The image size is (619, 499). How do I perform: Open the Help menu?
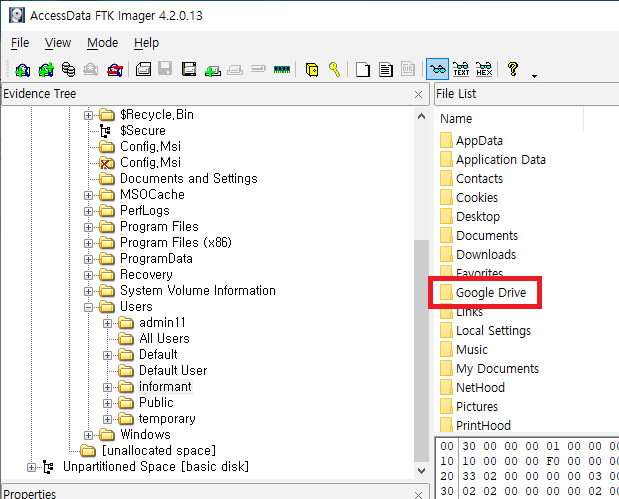146,43
